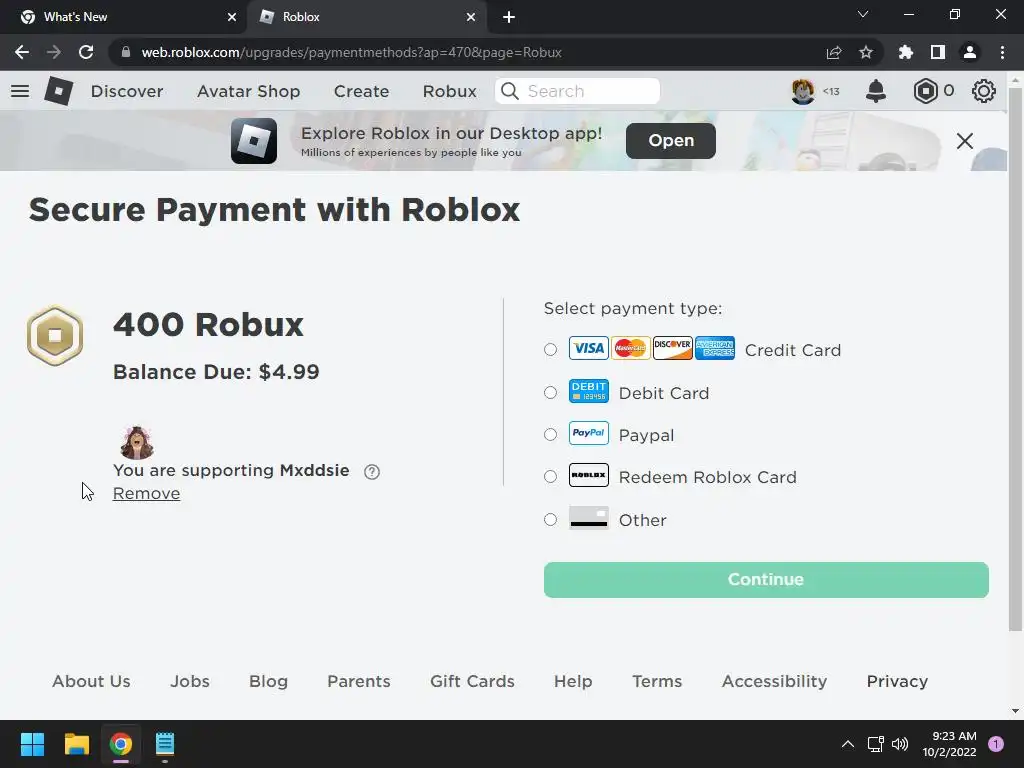1024x768 pixels.
Task: Switch to the Roblox browser tab
Action: click(x=366, y=17)
